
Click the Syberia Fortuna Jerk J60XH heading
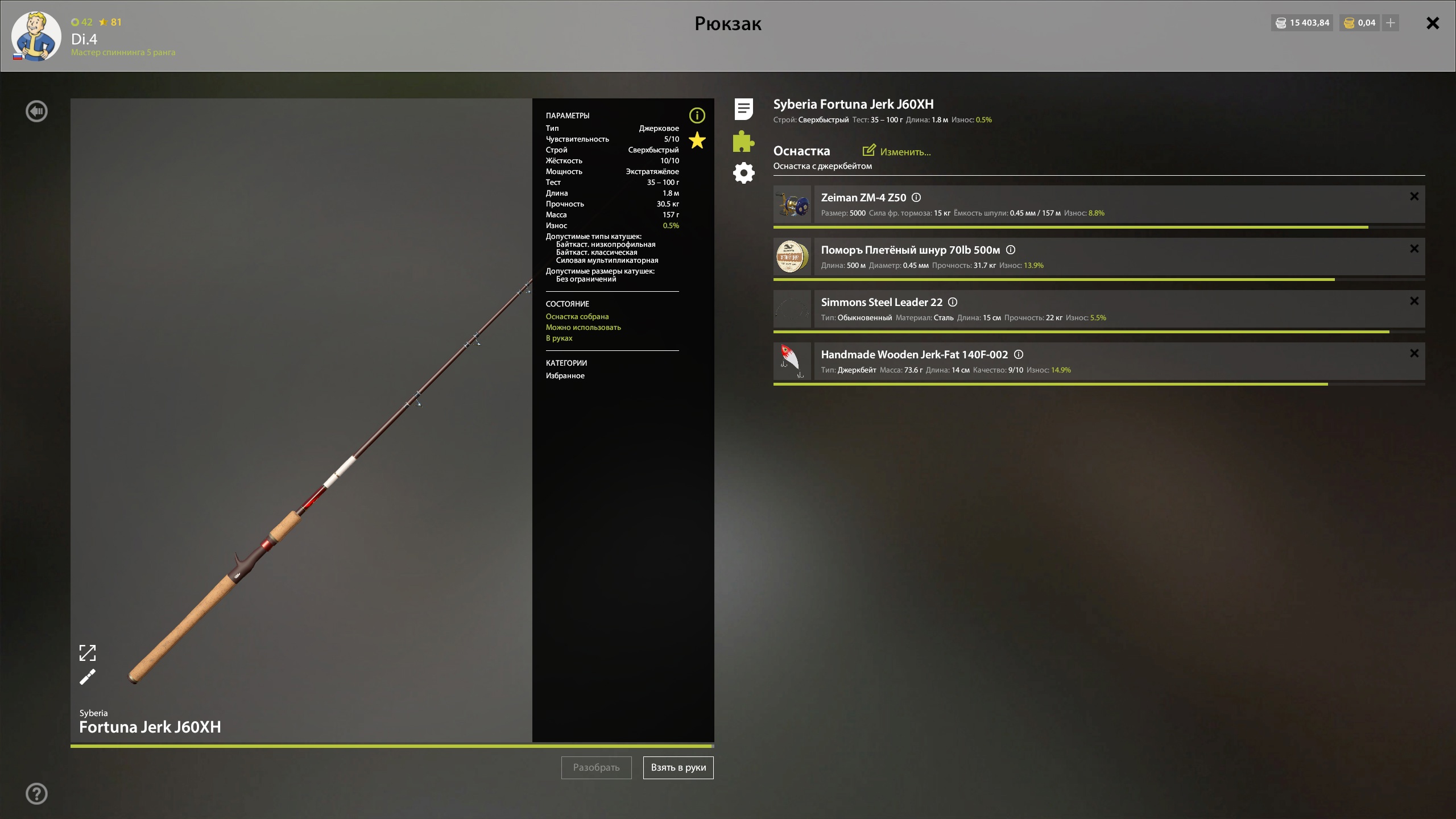tap(853, 104)
